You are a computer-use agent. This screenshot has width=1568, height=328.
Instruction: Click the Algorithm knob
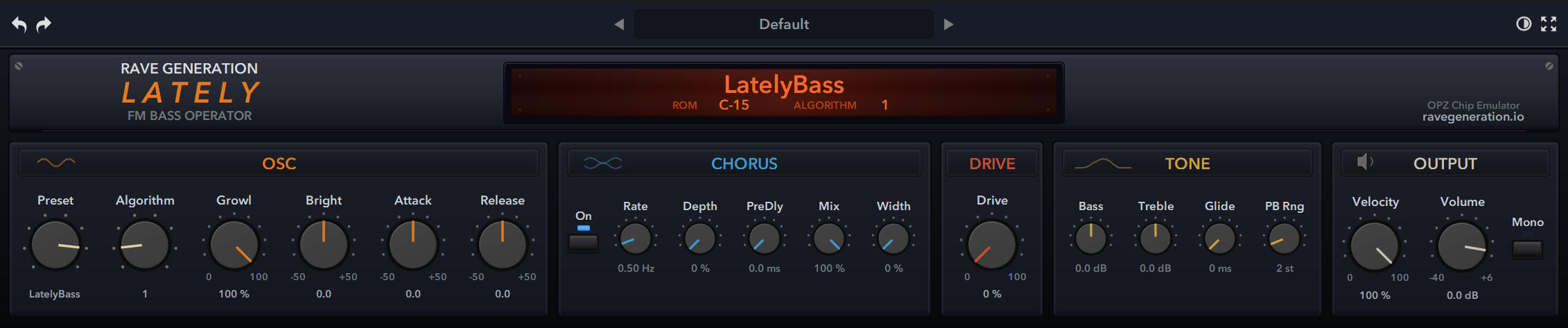[x=145, y=245]
